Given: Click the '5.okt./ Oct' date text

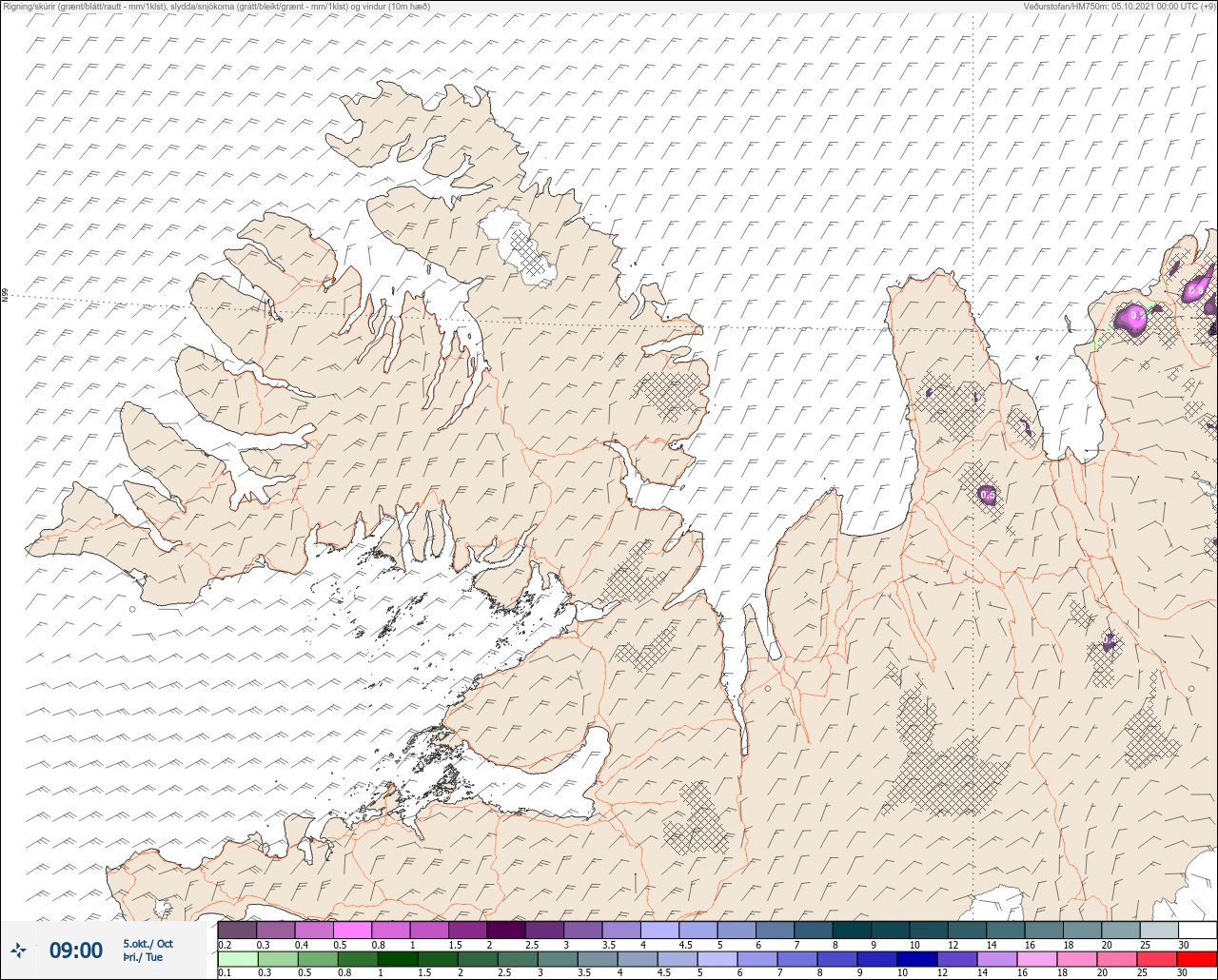Looking at the screenshot, I should click(x=147, y=943).
